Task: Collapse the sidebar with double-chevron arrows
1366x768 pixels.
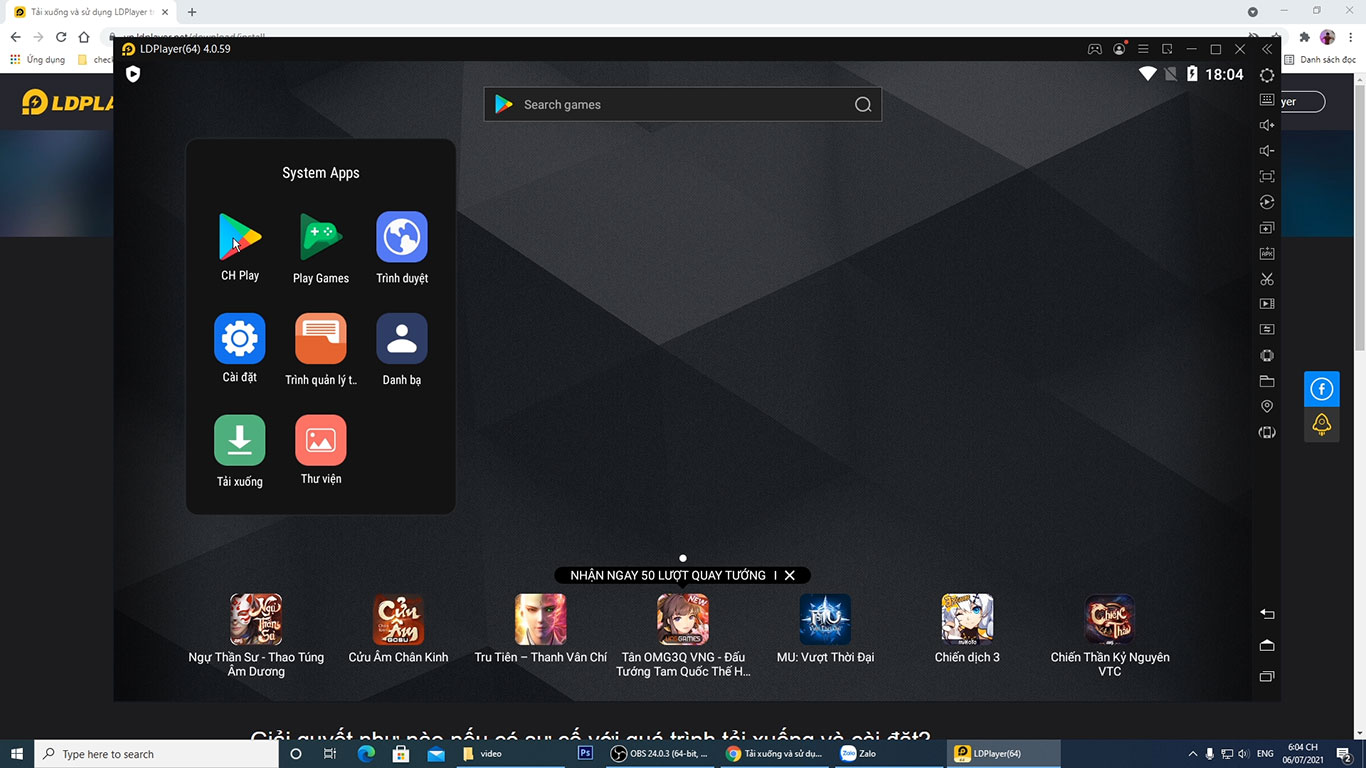Action: coord(1267,49)
